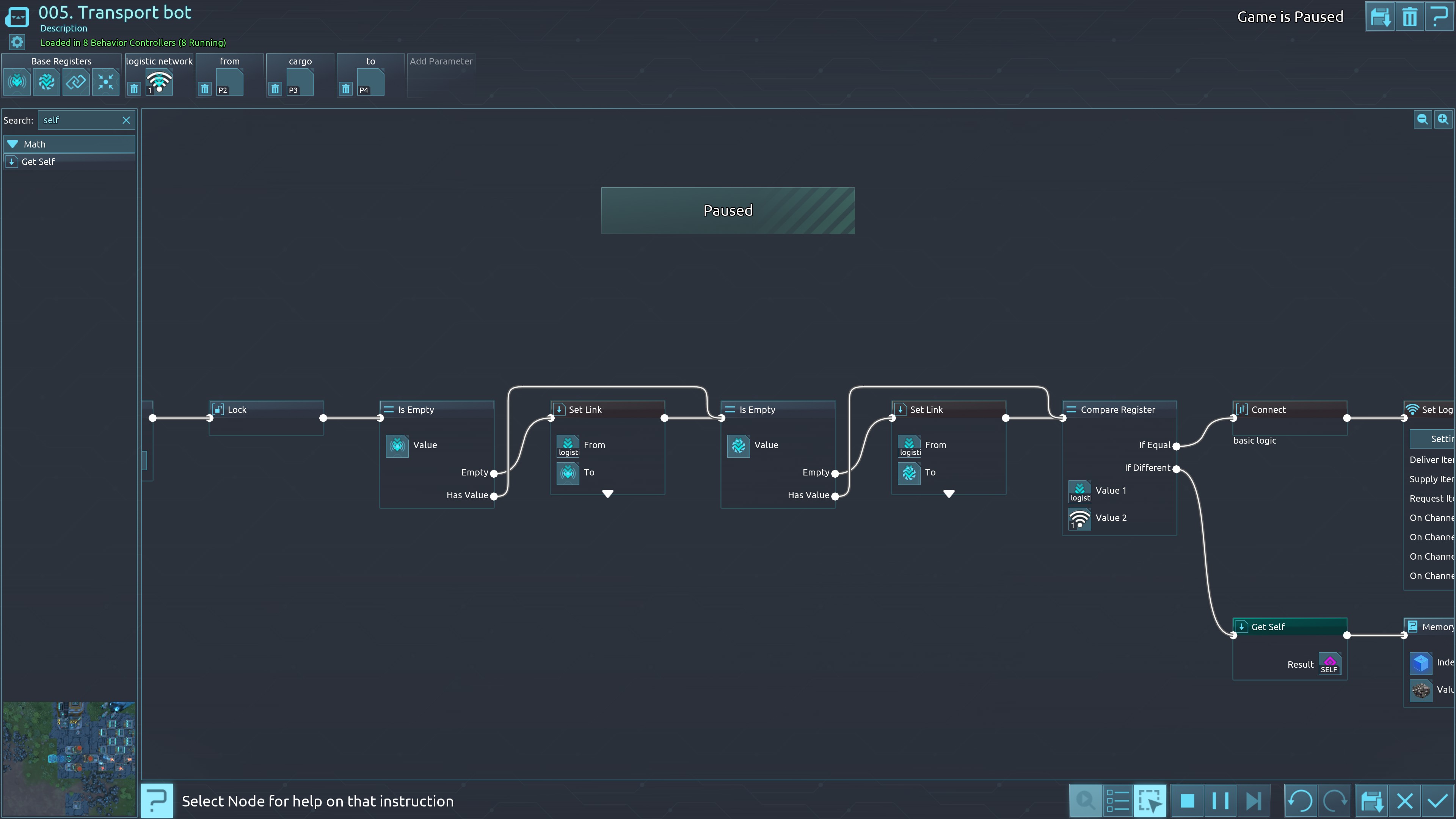The image size is (1456, 819).
Task: Click the save-to-library floppy icon at bottom
Action: (1372, 801)
